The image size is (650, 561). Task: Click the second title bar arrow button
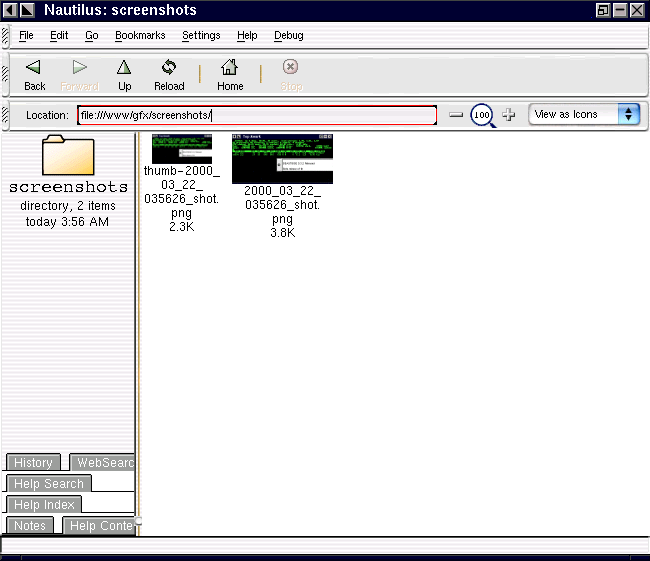(x=27, y=10)
